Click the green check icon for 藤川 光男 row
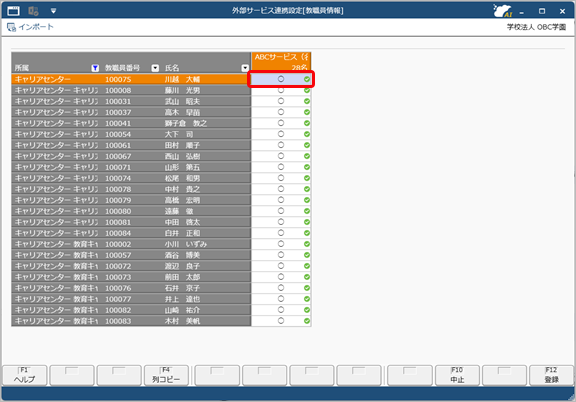The height and width of the screenshot is (402, 576). (x=307, y=90)
